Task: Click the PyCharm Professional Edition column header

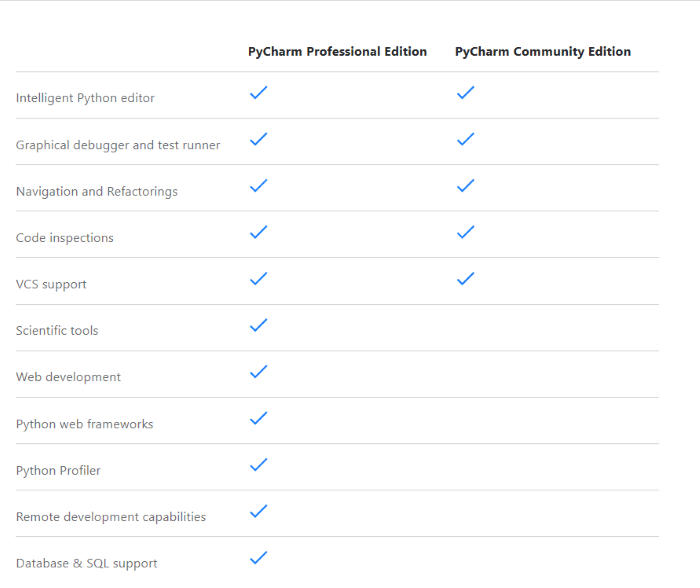Action: click(337, 52)
